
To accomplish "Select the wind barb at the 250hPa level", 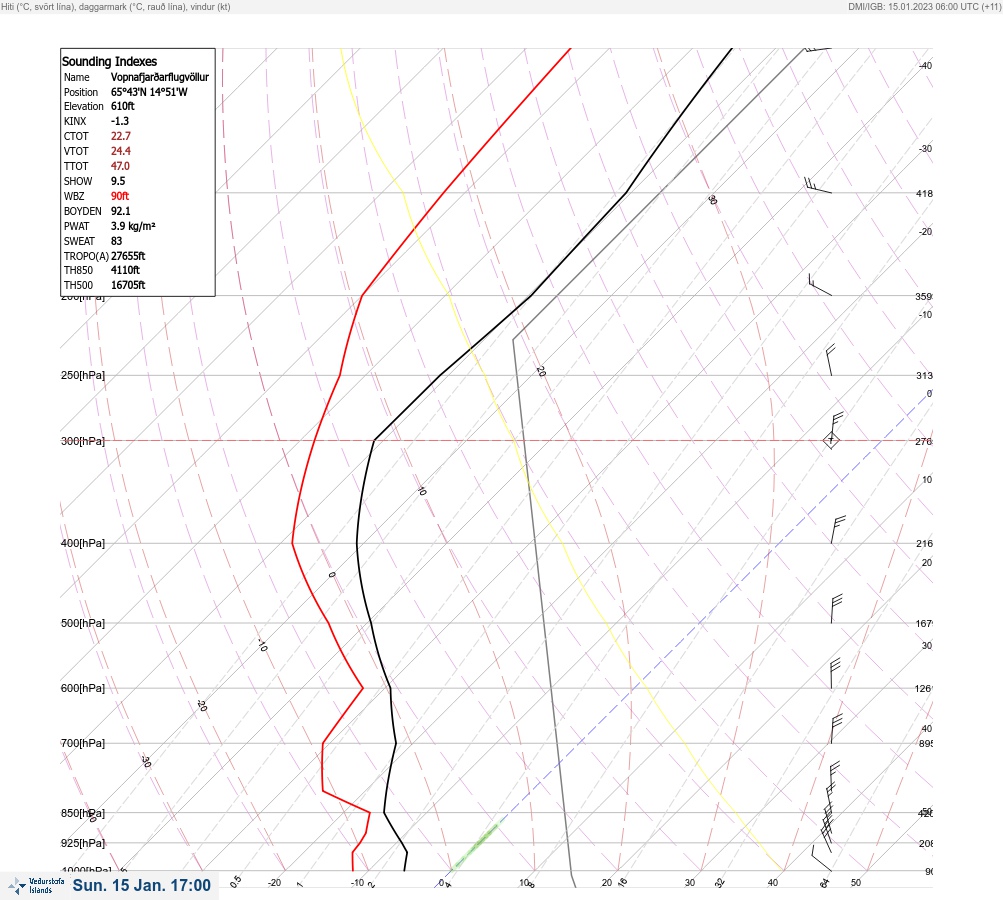I will click(830, 360).
